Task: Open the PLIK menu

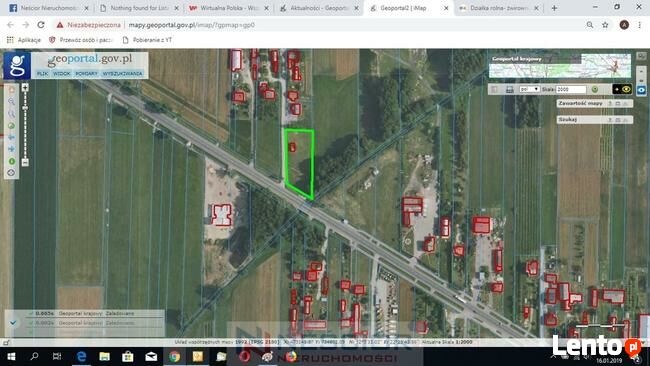Action: tap(42, 73)
